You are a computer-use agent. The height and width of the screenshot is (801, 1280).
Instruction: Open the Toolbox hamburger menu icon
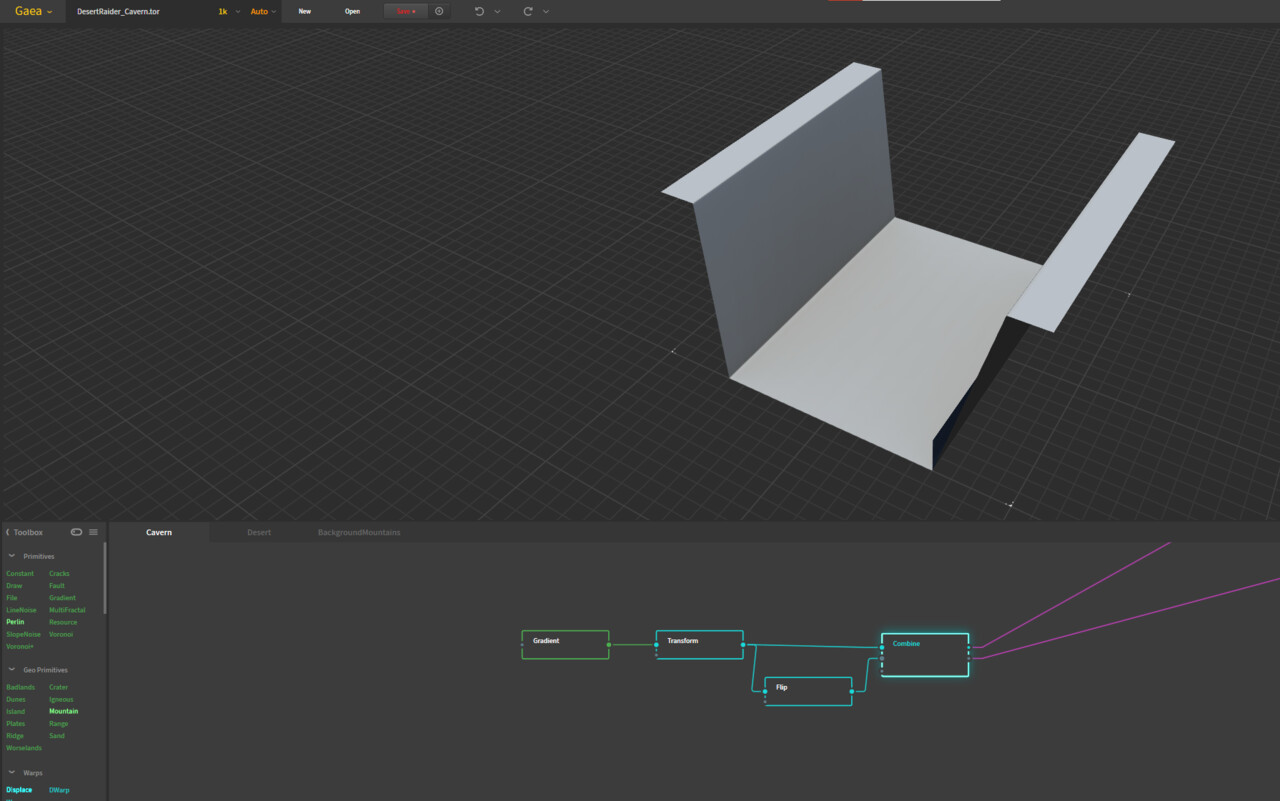pyautogui.click(x=93, y=532)
